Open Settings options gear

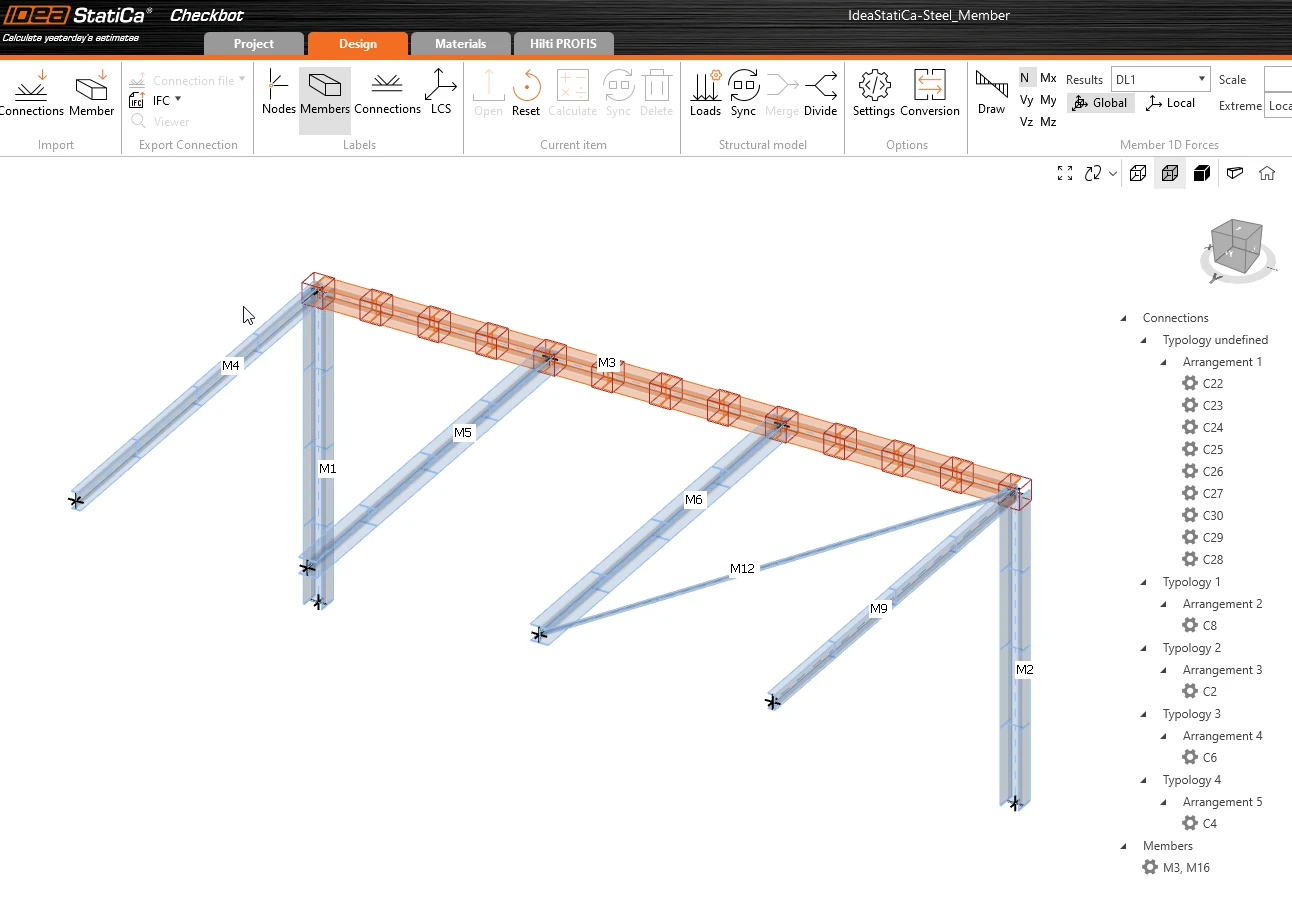tap(874, 93)
